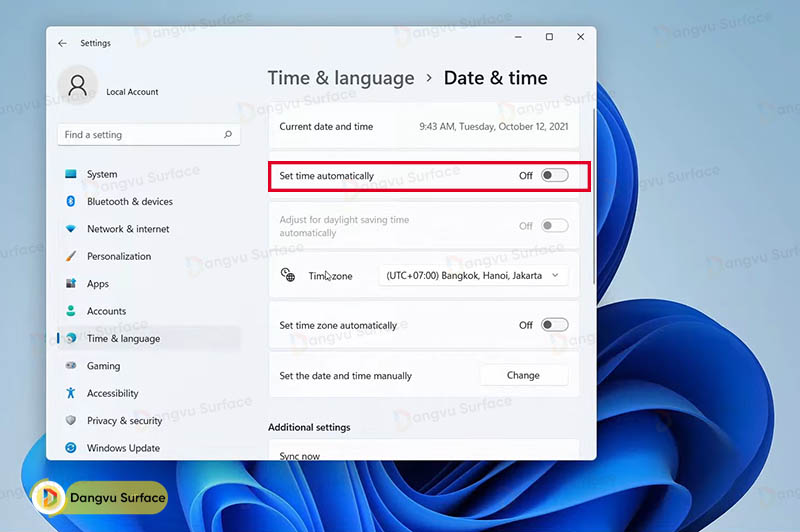Image resolution: width=800 pixels, height=532 pixels.
Task: Click the Gaming controller icon
Action: [71, 365]
